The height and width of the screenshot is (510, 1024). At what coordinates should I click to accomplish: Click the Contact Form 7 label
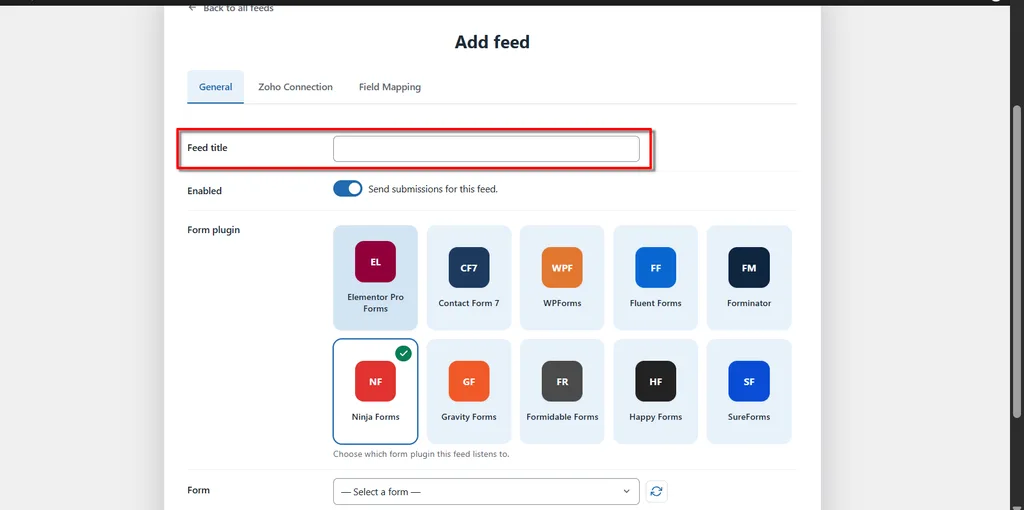(x=469, y=303)
